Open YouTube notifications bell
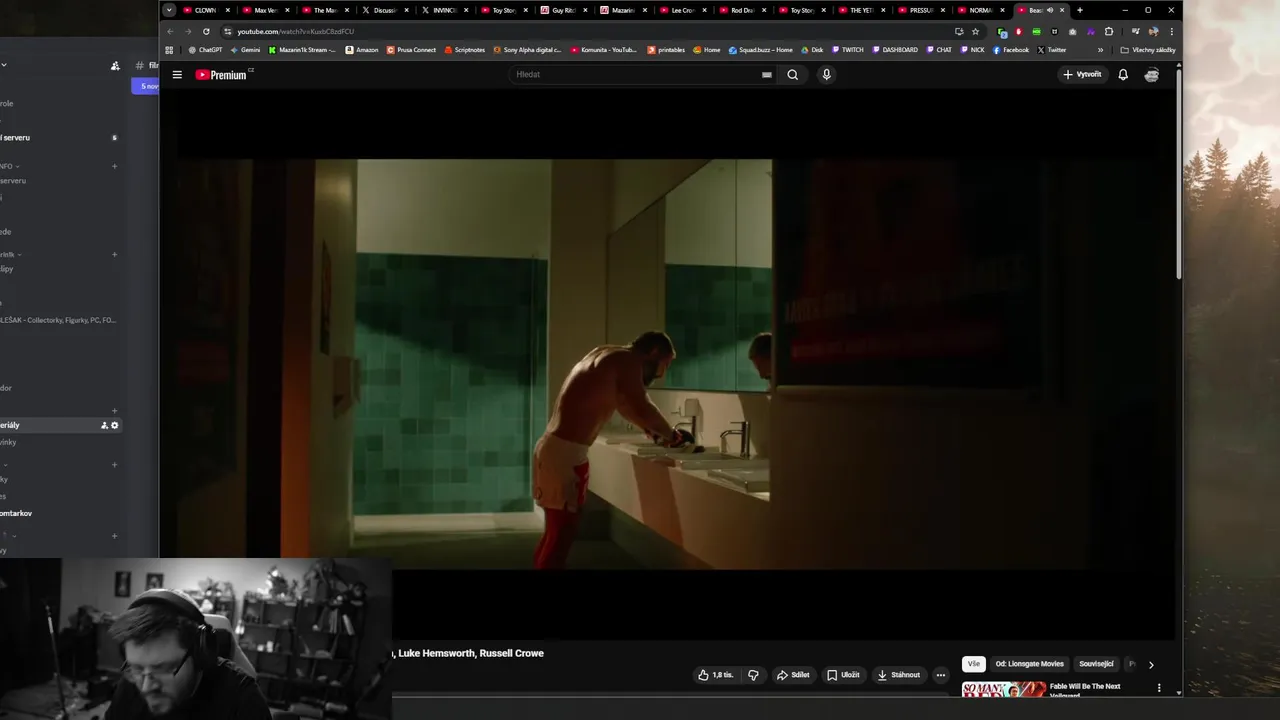The height and width of the screenshot is (720, 1280). (x=1123, y=75)
